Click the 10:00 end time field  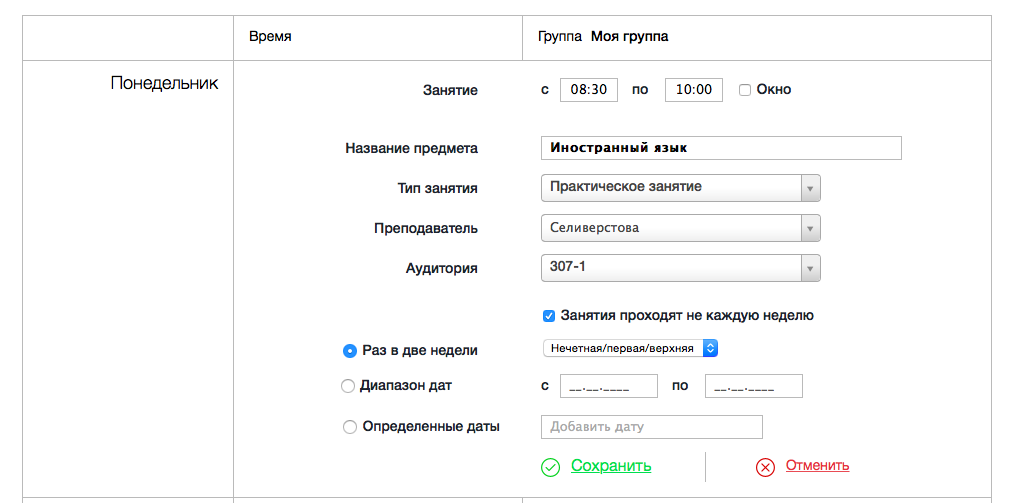[x=693, y=90]
